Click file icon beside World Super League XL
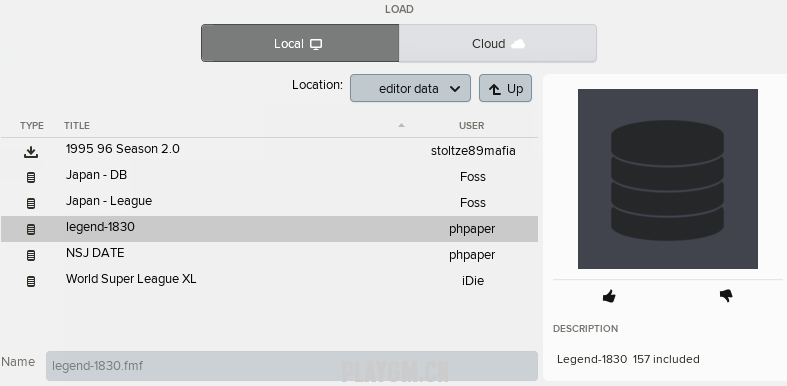Viewport: 787px width, 386px height. pos(31,282)
